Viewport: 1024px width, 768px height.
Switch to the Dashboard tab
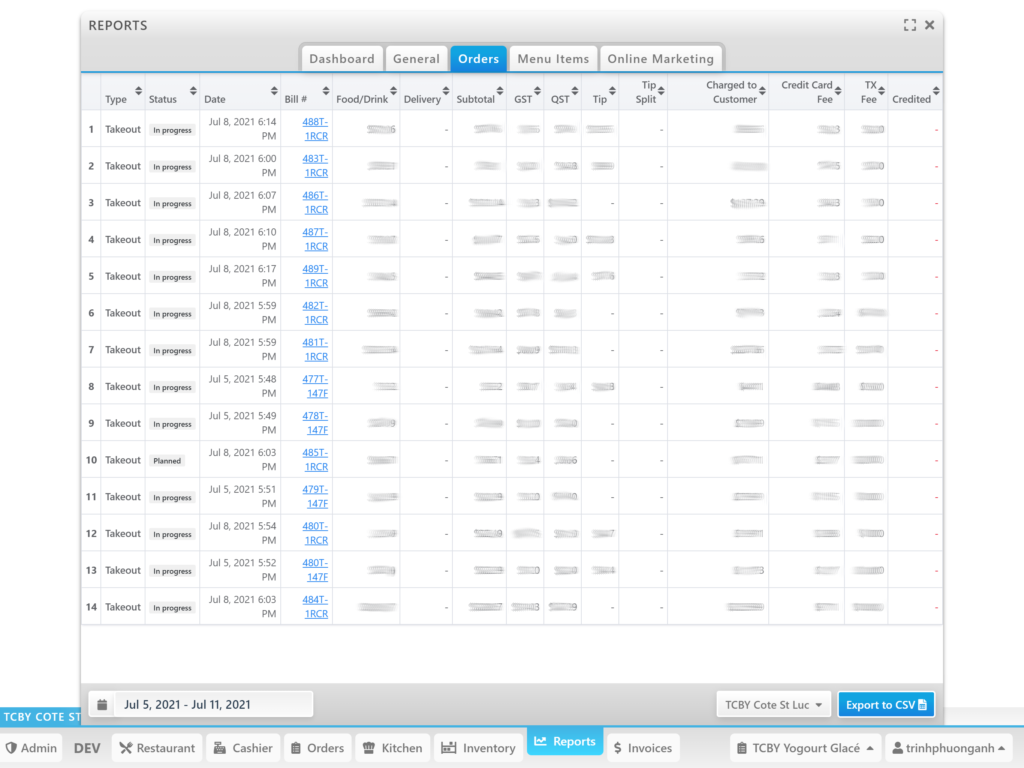[x=341, y=59]
